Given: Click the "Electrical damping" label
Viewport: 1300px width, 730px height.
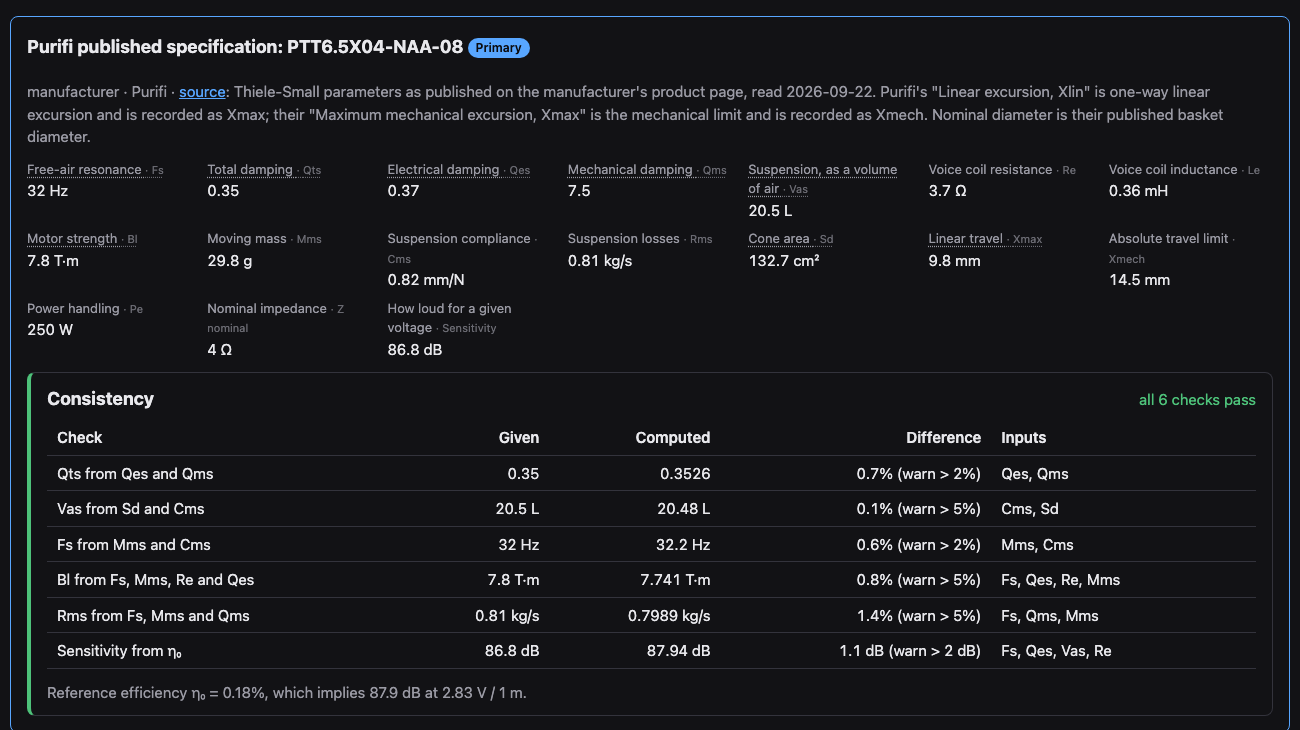Looking at the screenshot, I should pos(443,170).
